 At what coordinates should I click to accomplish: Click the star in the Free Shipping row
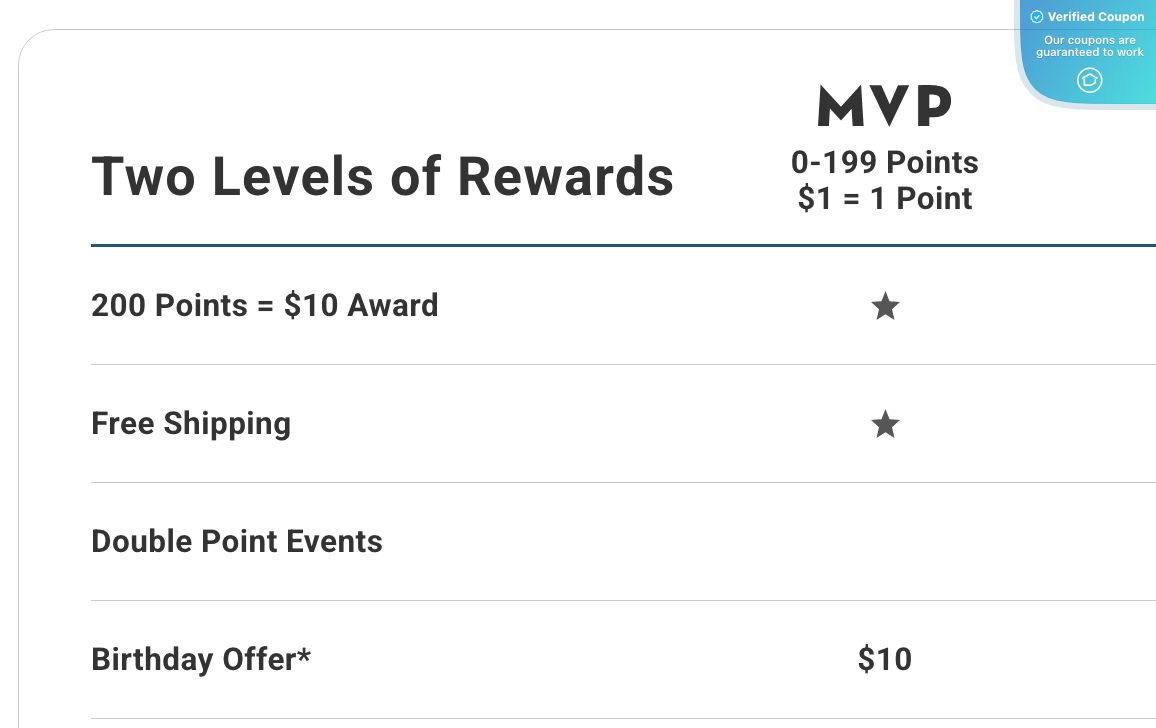point(885,425)
